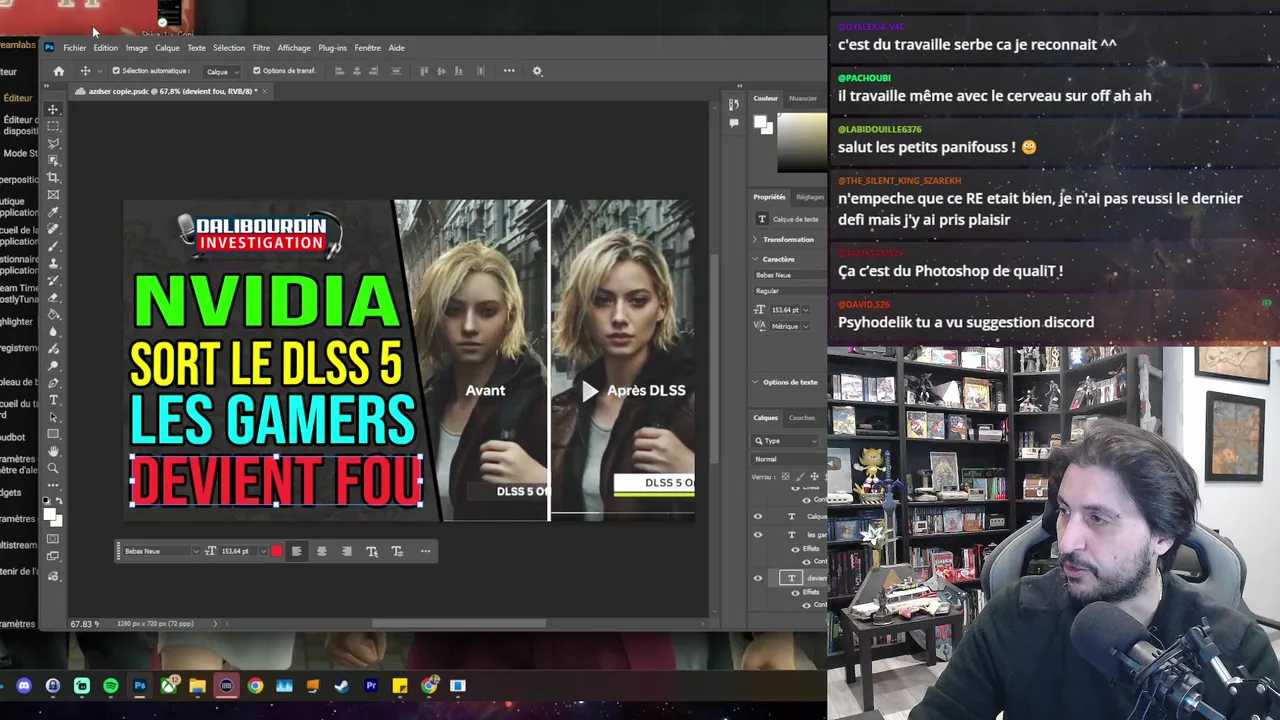Viewport: 1280px width, 720px height.
Task: Expand the Transformation section
Action: pos(755,239)
